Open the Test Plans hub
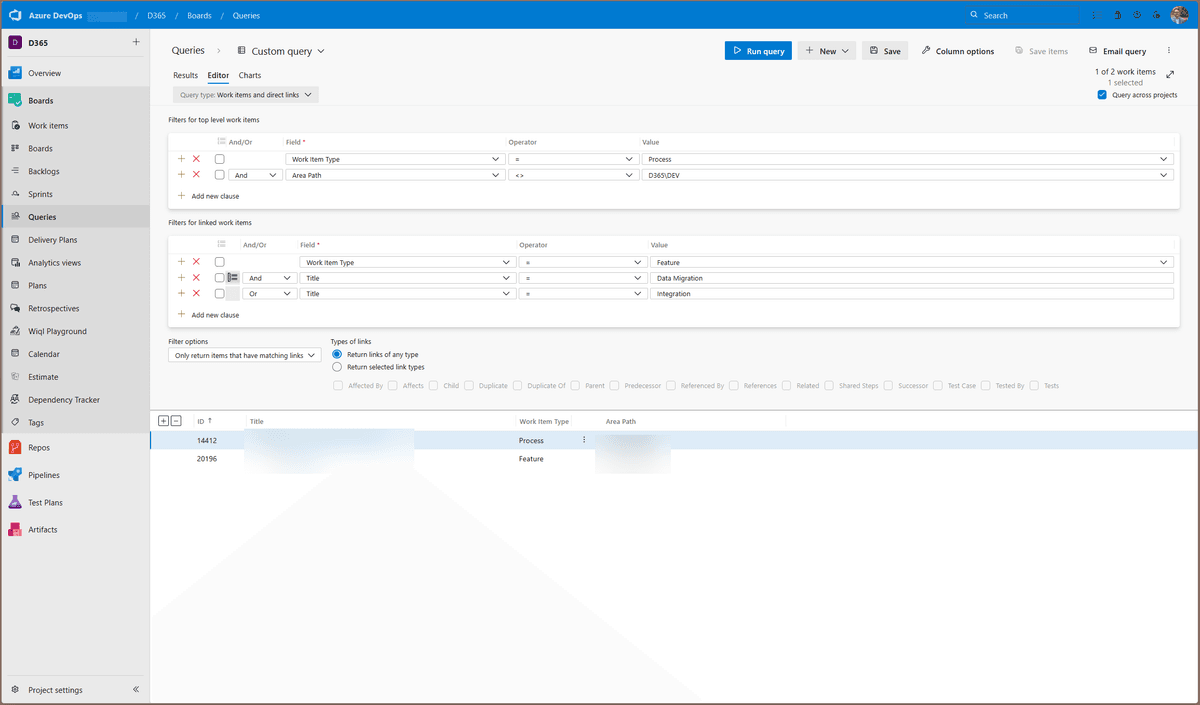The height and width of the screenshot is (705, 1200). coord(75,502)
